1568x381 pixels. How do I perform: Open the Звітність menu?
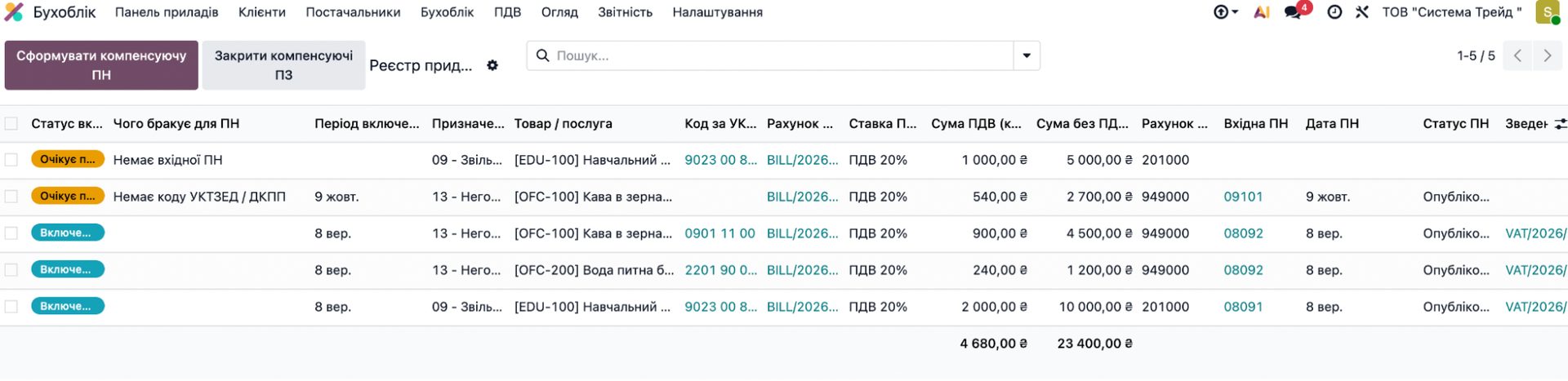[625, 12]
